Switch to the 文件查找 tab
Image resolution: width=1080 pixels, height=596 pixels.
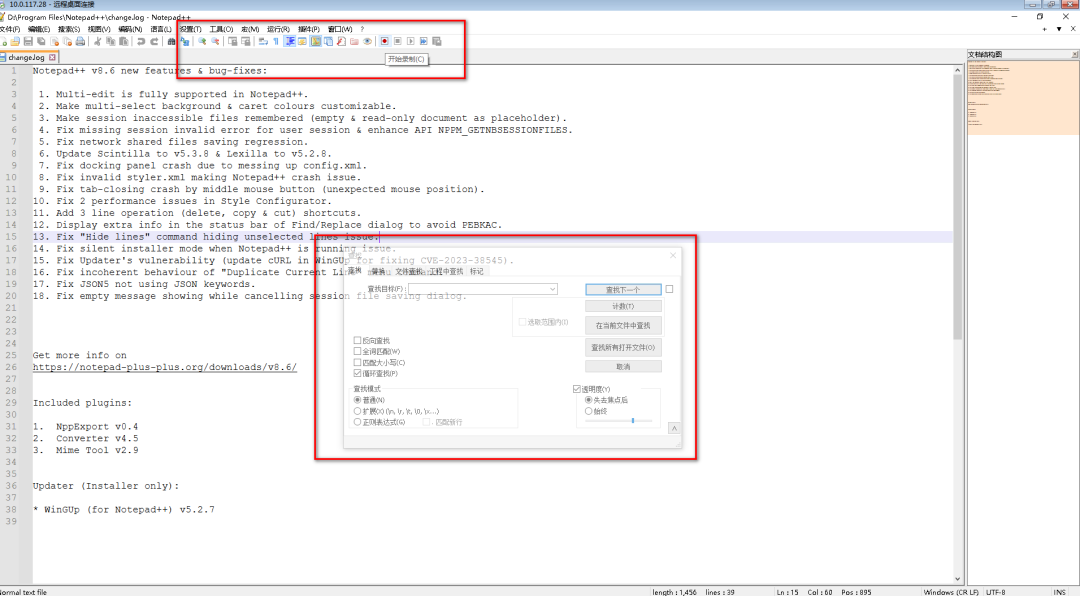click(409, 271)
